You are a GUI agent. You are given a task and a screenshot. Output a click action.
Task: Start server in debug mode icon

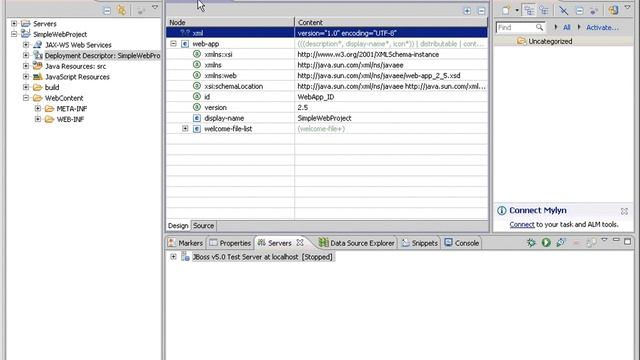tap(531, 243)
